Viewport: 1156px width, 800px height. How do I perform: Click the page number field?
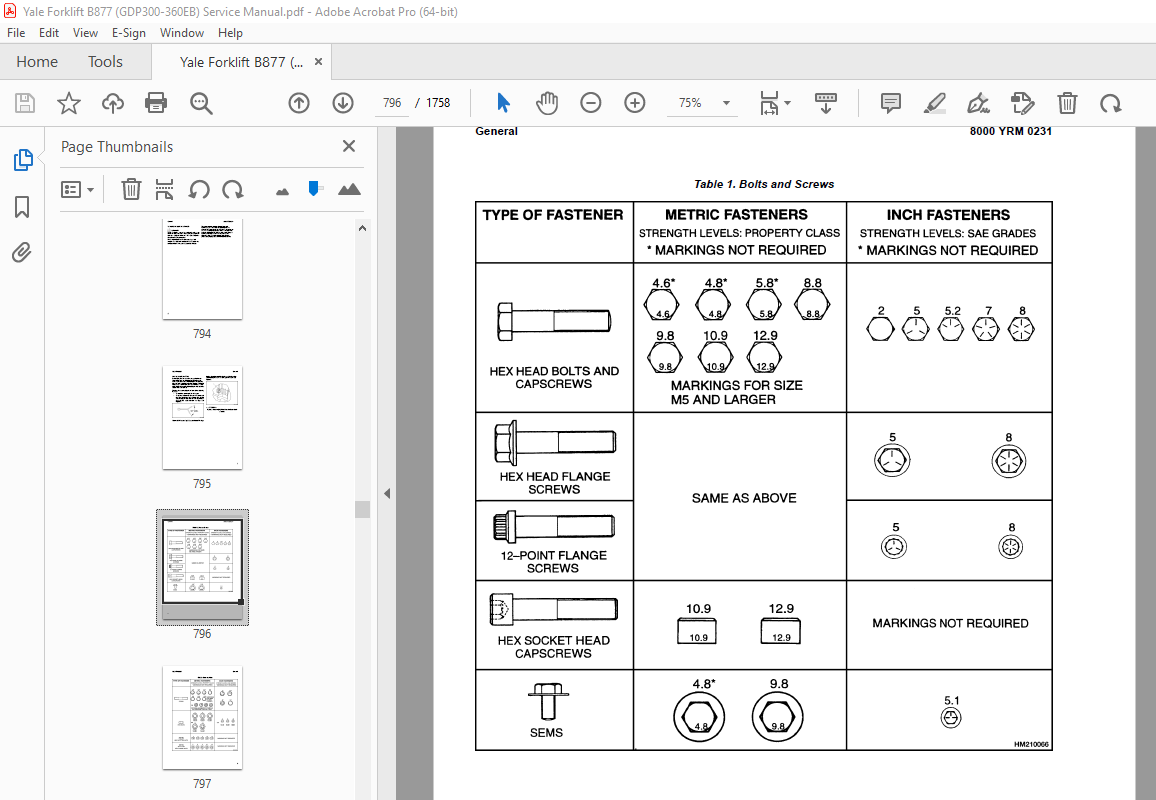coord(391,103)
